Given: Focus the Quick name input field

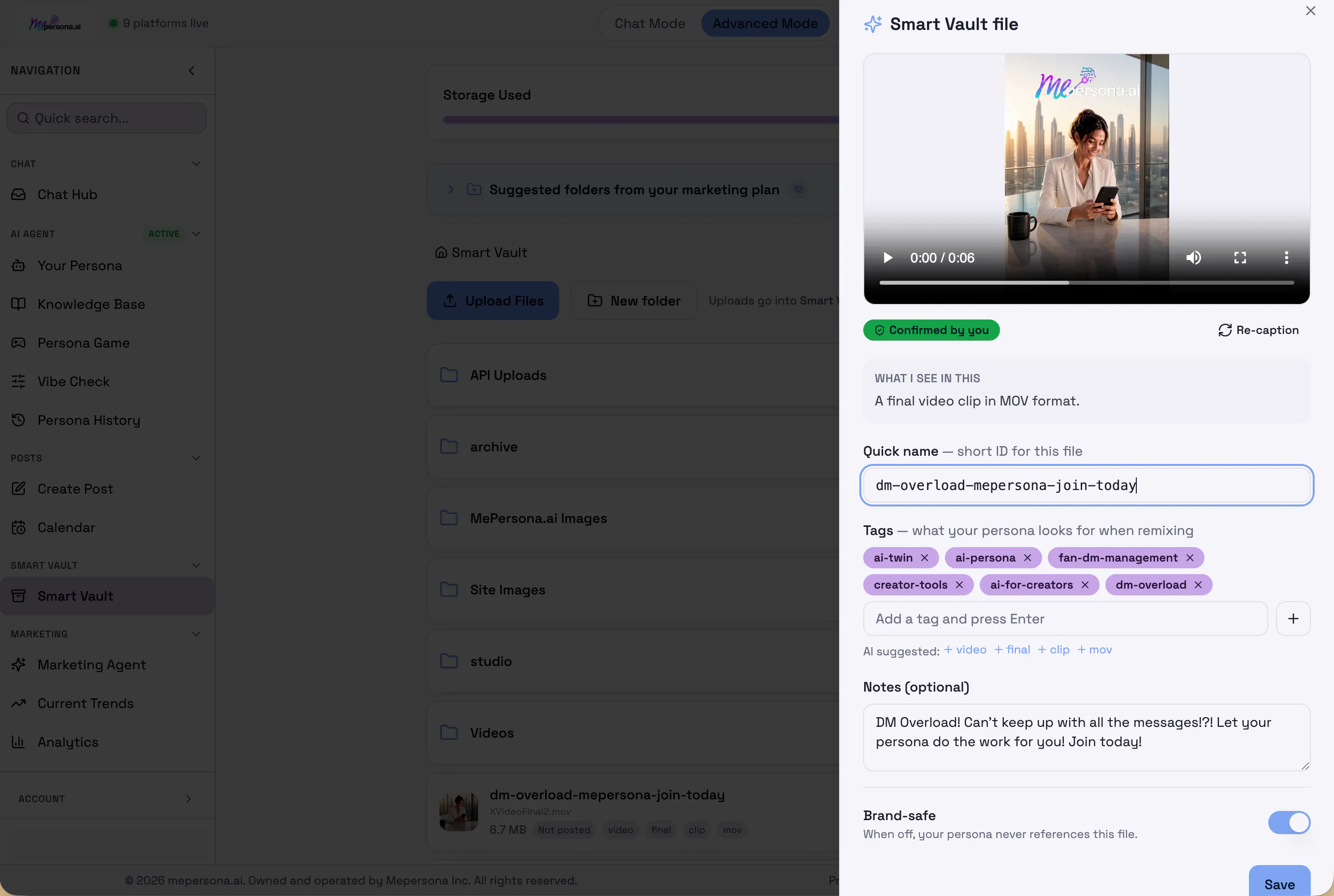Looking at the screenshot, I should pyautogui.click(x=1087, y=485).
